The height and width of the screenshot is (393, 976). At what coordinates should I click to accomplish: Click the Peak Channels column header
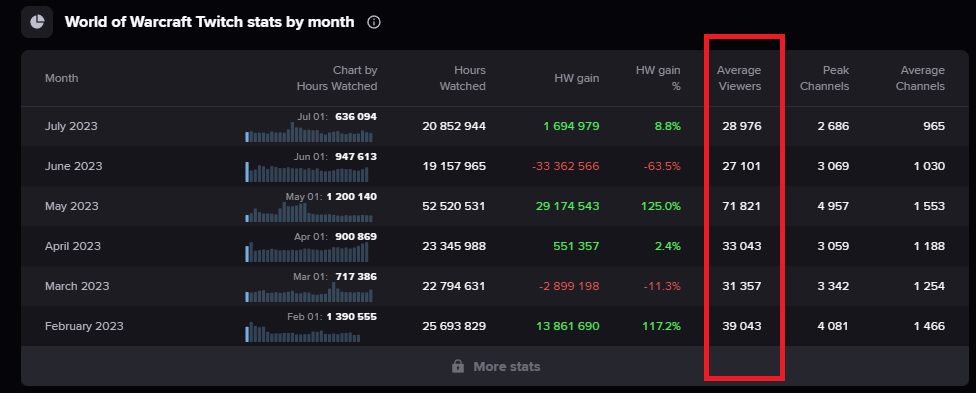[x=824, y=78]
